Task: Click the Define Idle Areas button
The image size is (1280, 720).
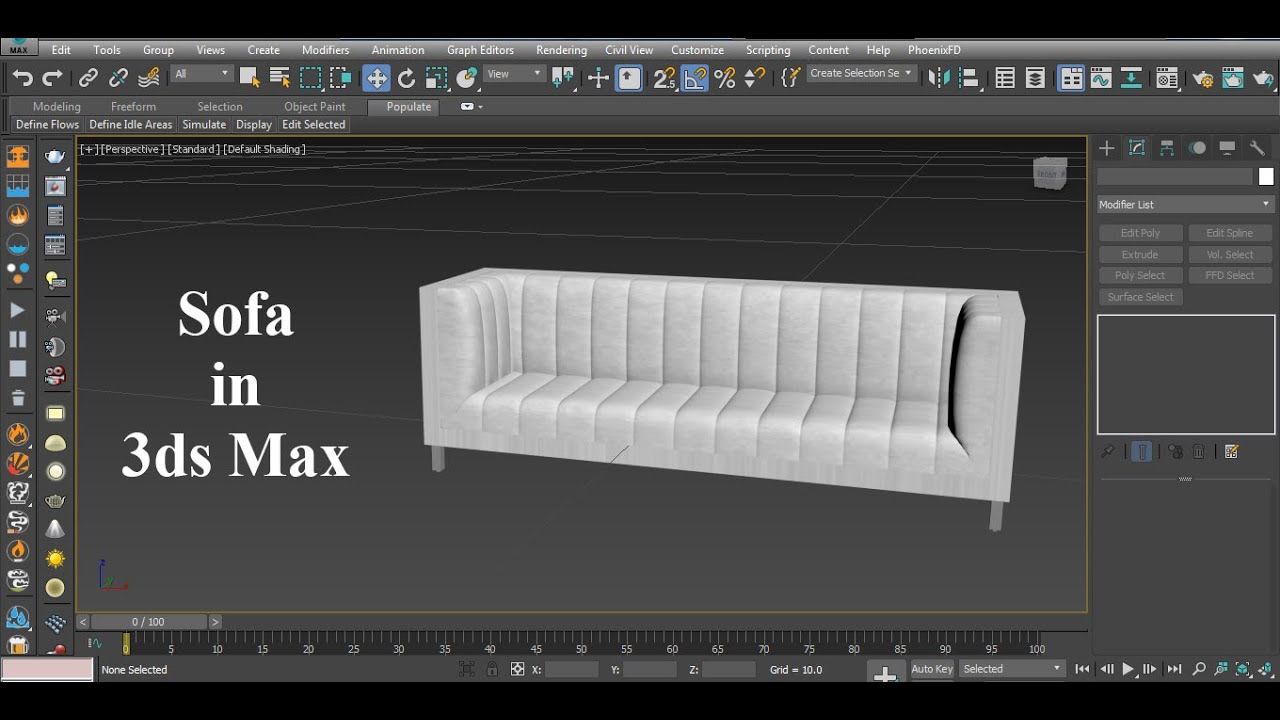Action: click(x=131, y=125)
